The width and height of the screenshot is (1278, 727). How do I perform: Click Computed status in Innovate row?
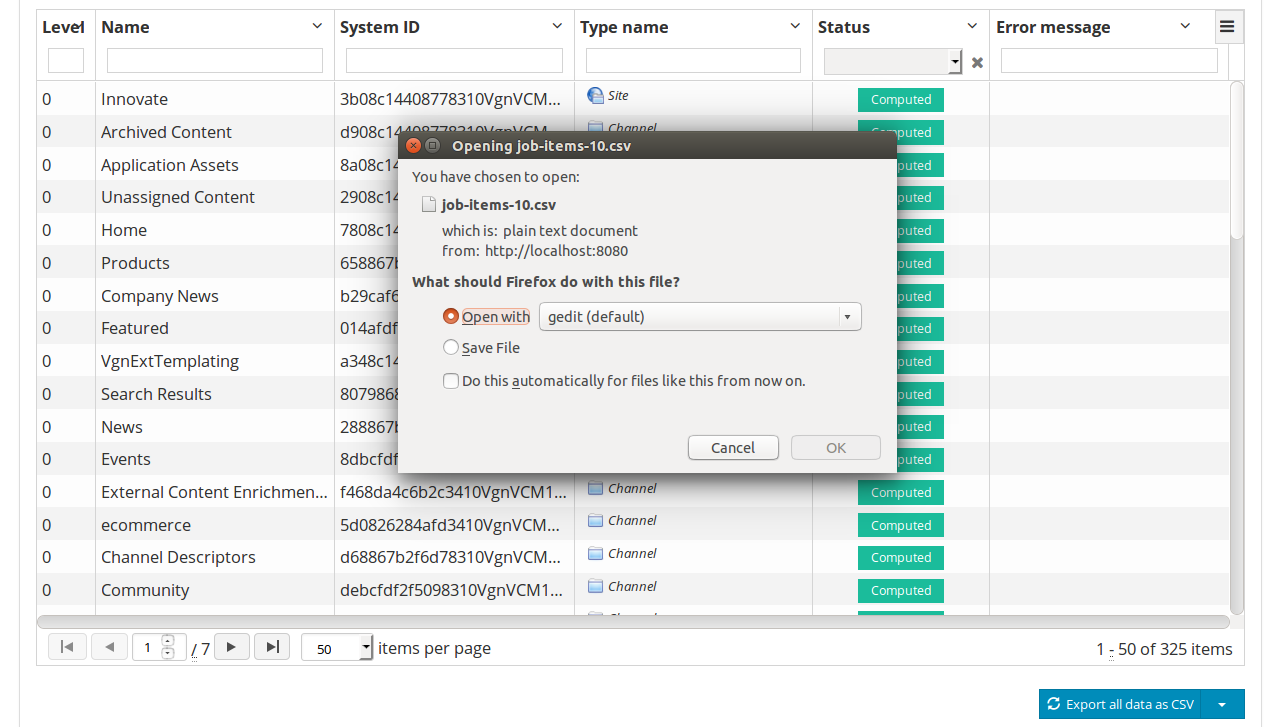click(x=901, y=100)
